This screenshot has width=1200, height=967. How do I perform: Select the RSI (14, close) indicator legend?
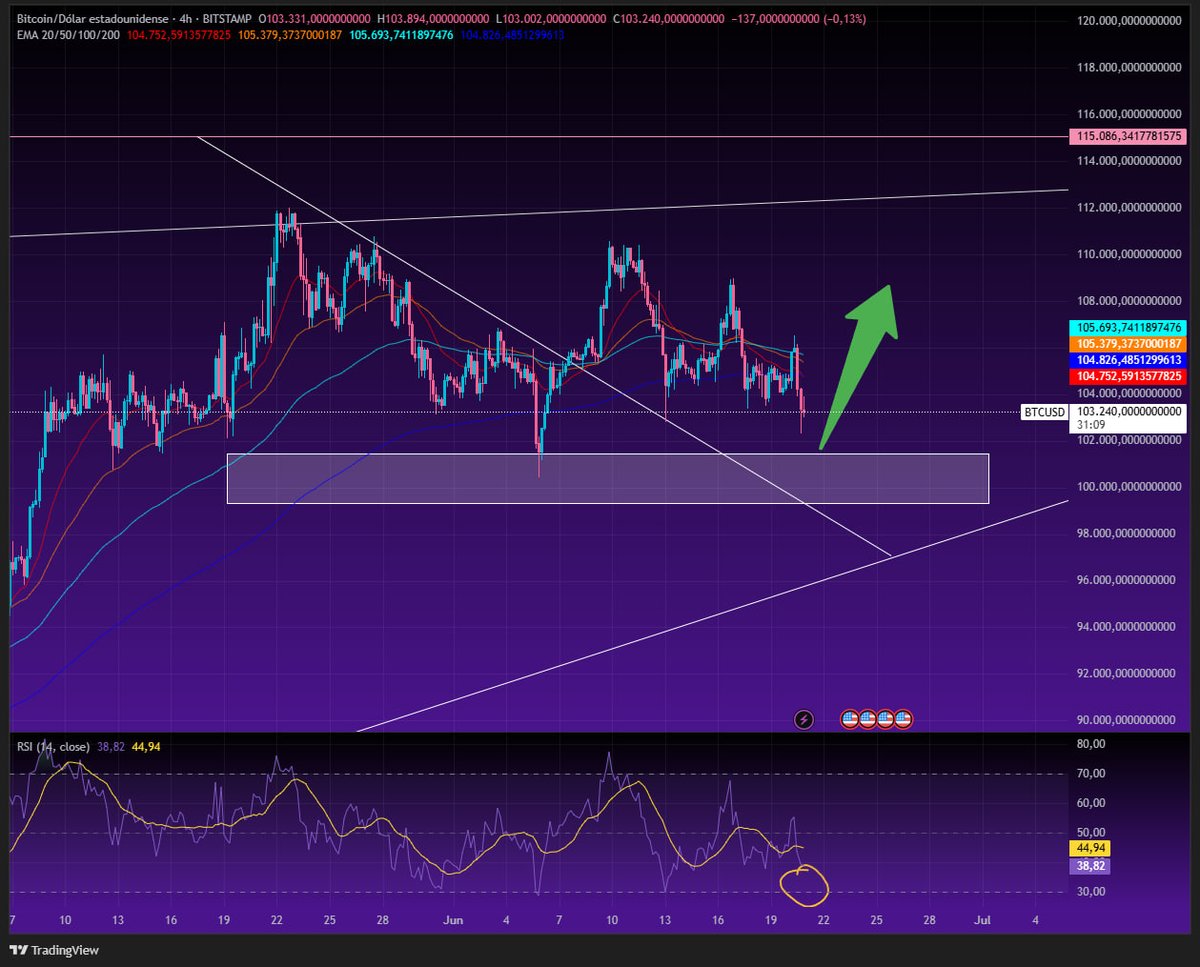click(x=53, y=746)
